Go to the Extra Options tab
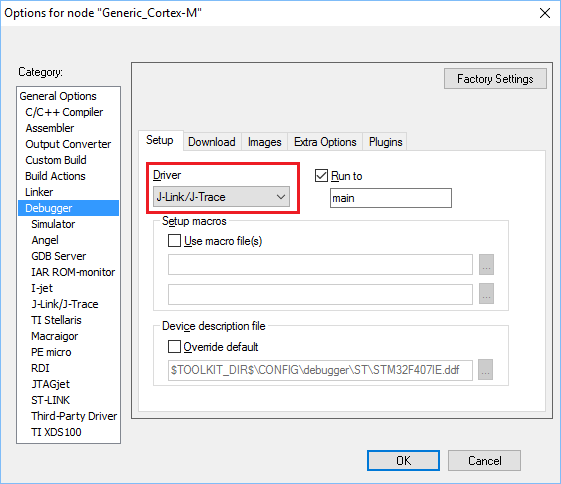 325,142
